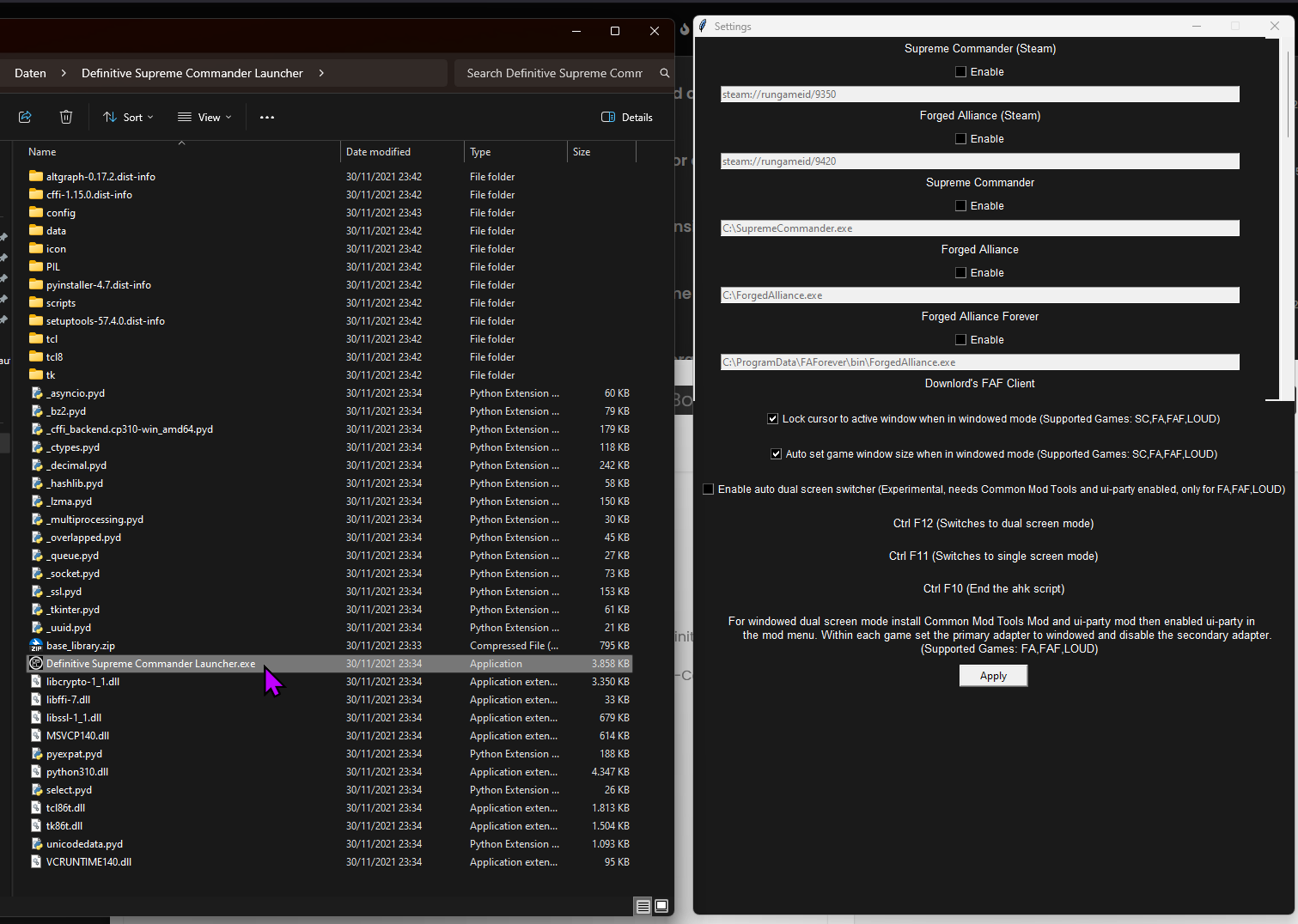Viewport: 1298px width, 924px height.
Task: Select the select.pyd file name
Action: [69, 790]
